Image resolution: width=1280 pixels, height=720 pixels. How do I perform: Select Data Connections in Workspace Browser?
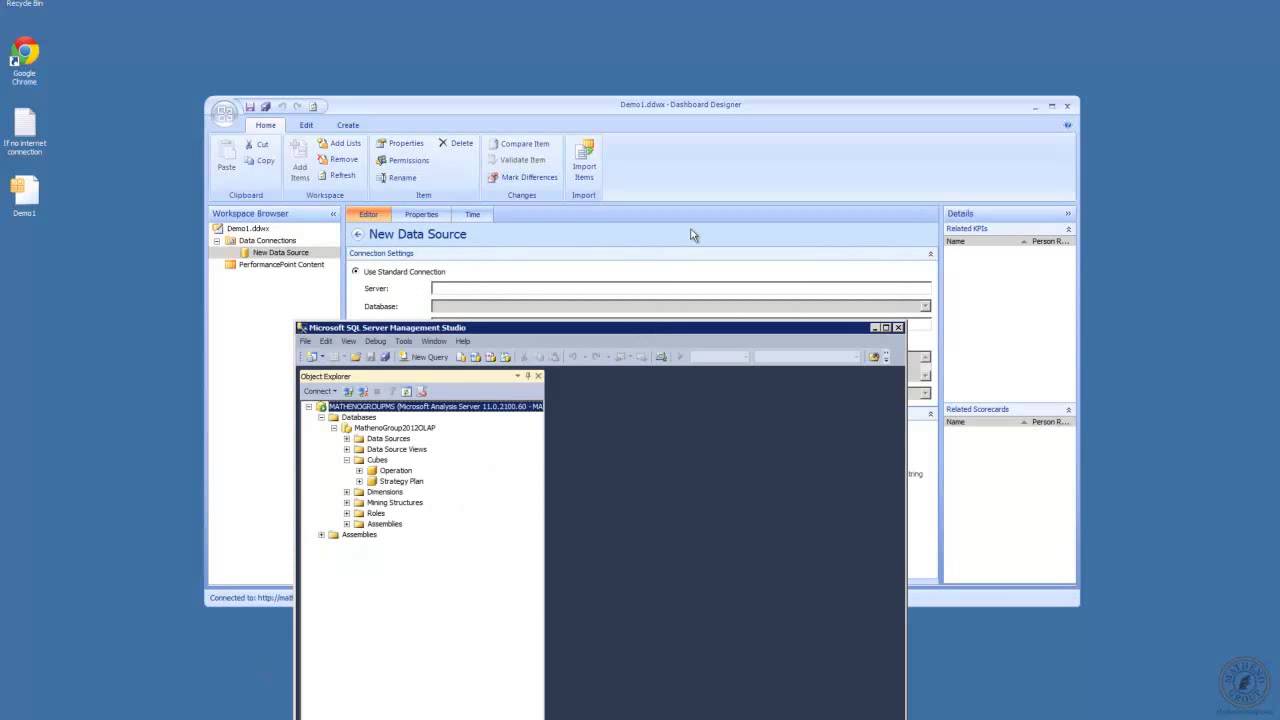[x=267, y=241]
